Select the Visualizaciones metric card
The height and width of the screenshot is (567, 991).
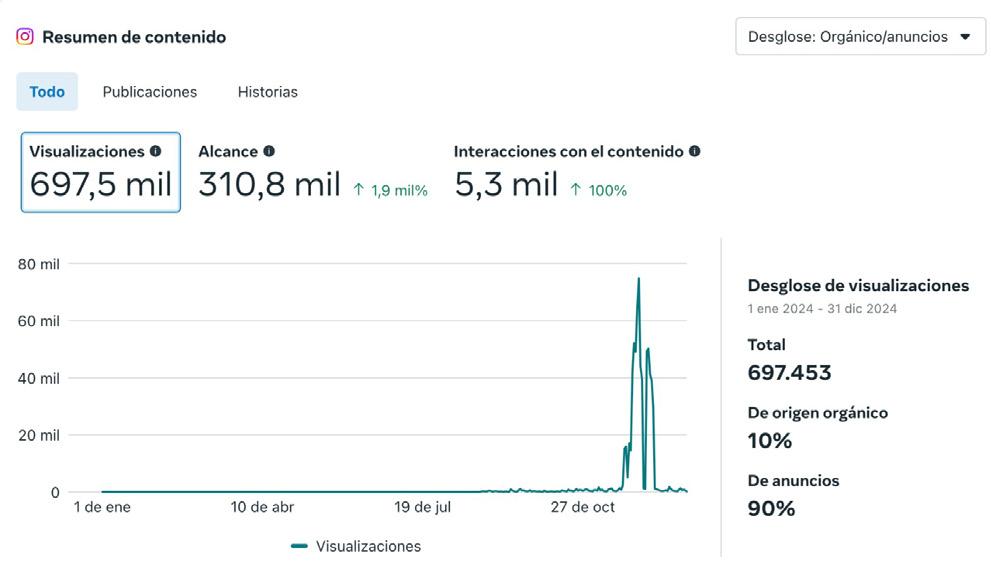(100, 172)
